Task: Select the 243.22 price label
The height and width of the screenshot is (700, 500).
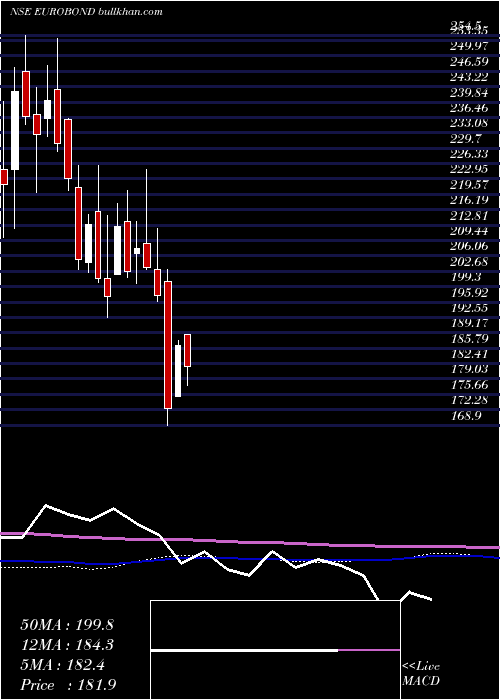Action: pos(469,76)
